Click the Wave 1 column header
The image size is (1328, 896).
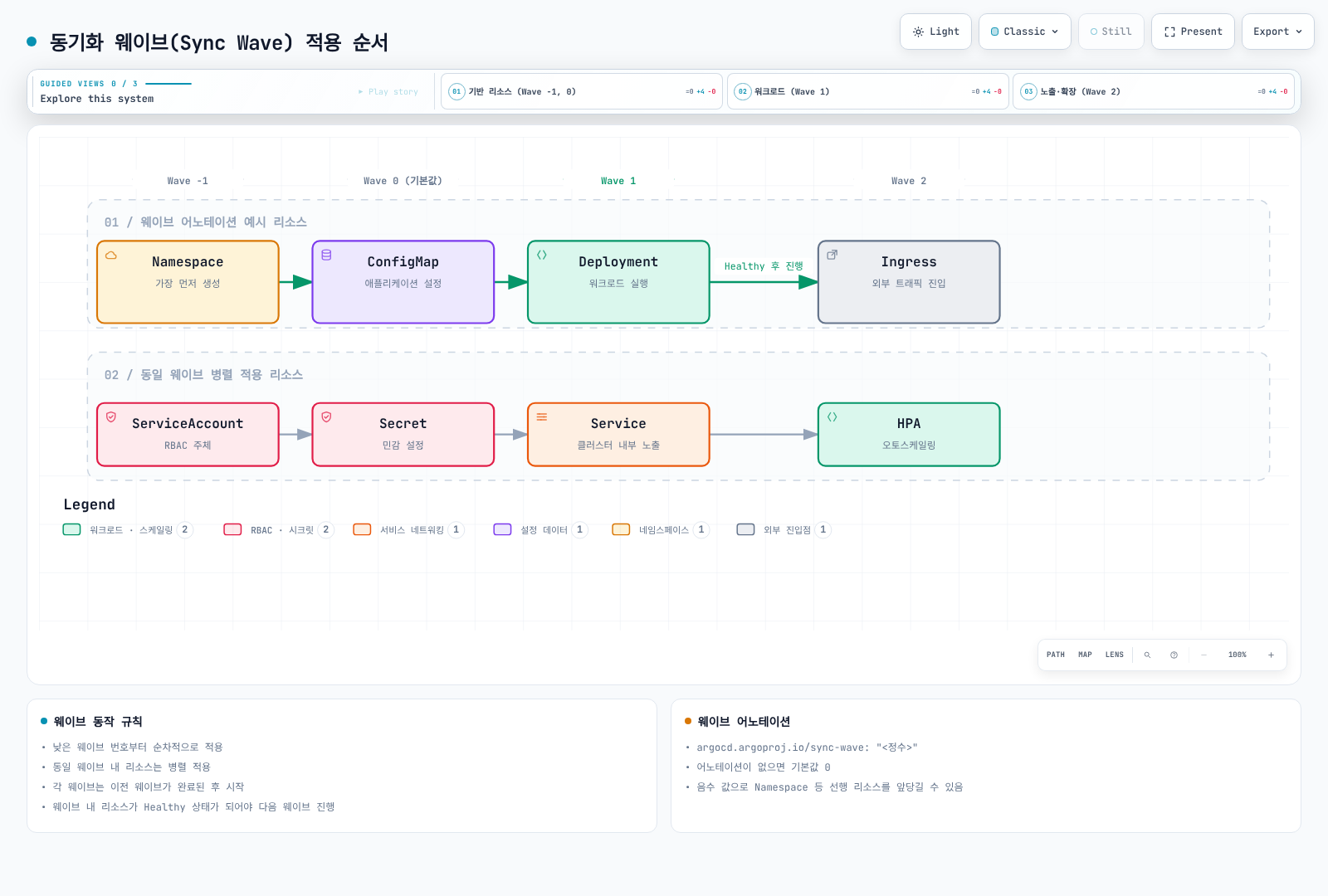coord(618,181)
